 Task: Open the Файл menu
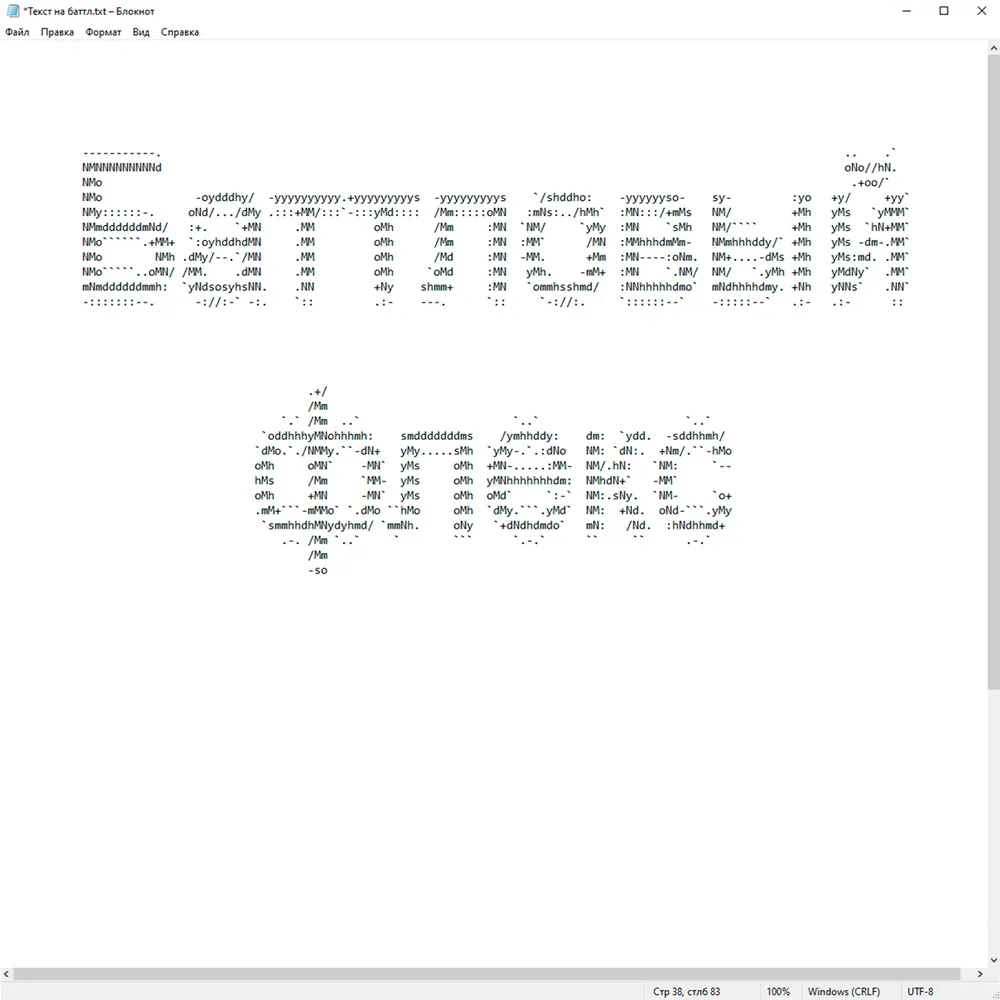click(x=17, y=32)
